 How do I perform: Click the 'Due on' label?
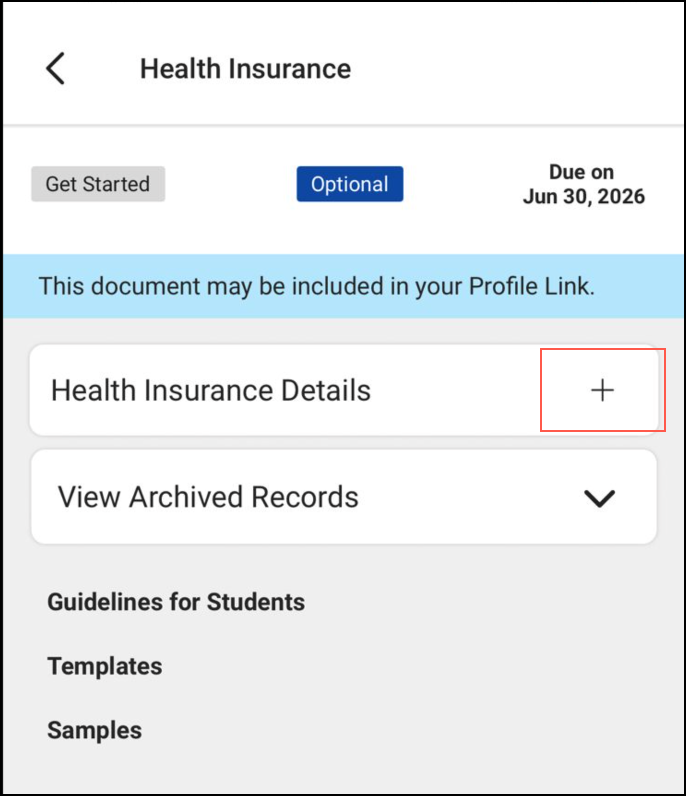(581, 172)
